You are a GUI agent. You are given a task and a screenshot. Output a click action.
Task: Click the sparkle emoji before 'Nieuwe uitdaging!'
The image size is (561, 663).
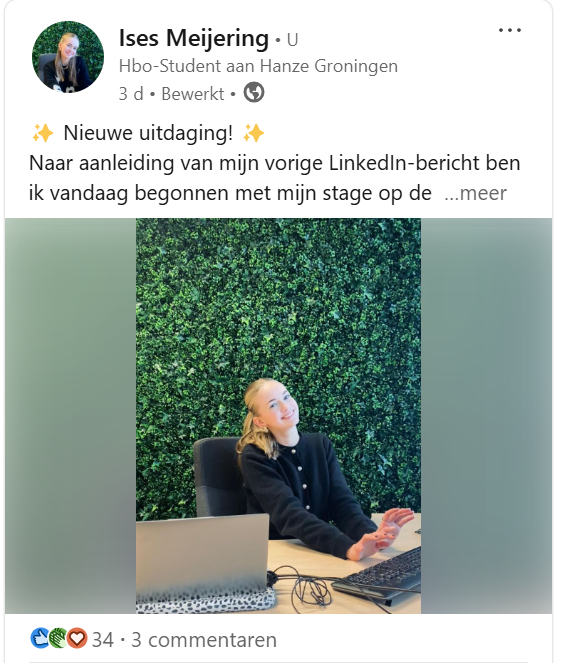[x=42, y=133]
